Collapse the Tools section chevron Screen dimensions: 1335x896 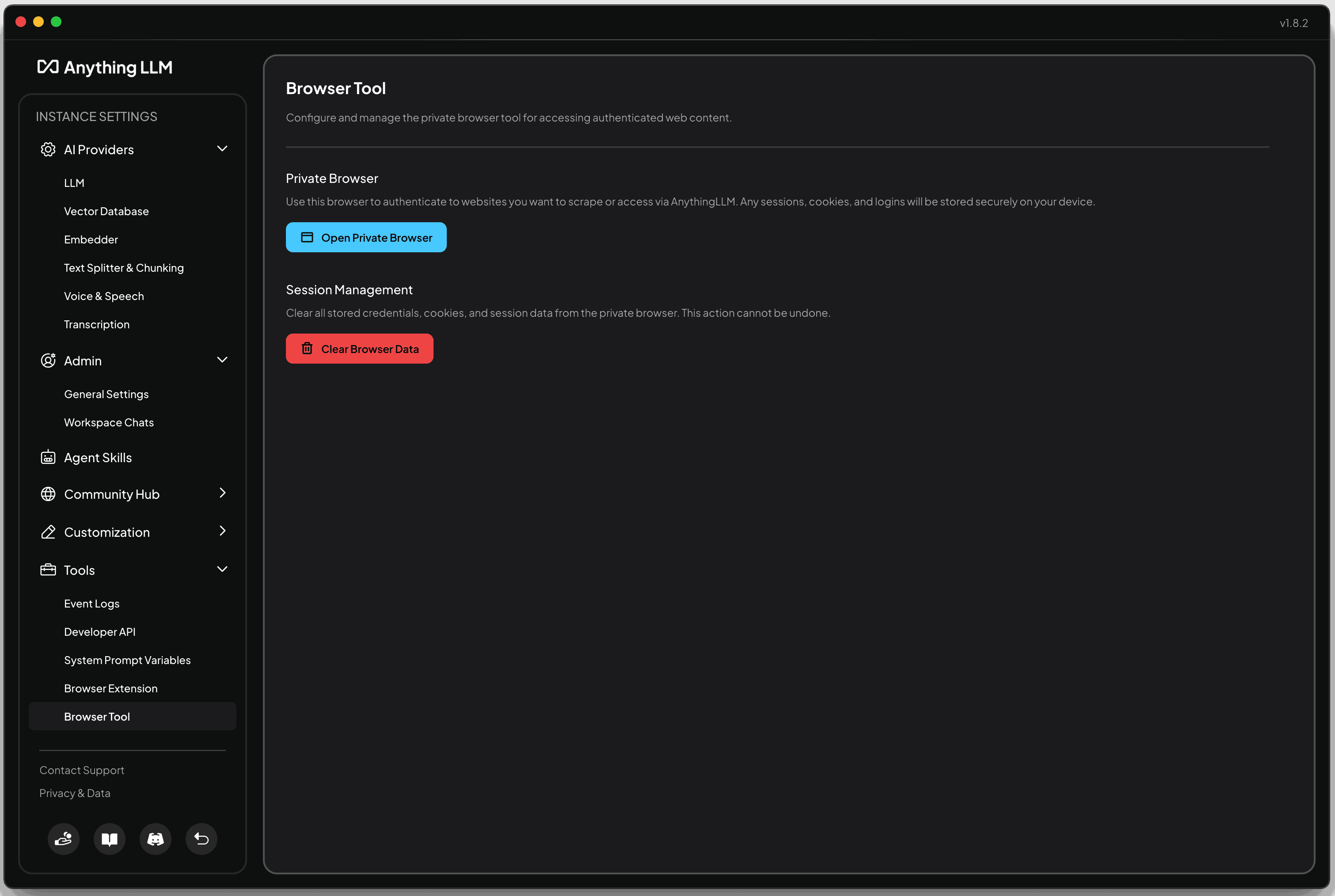[x=222, y=569]
